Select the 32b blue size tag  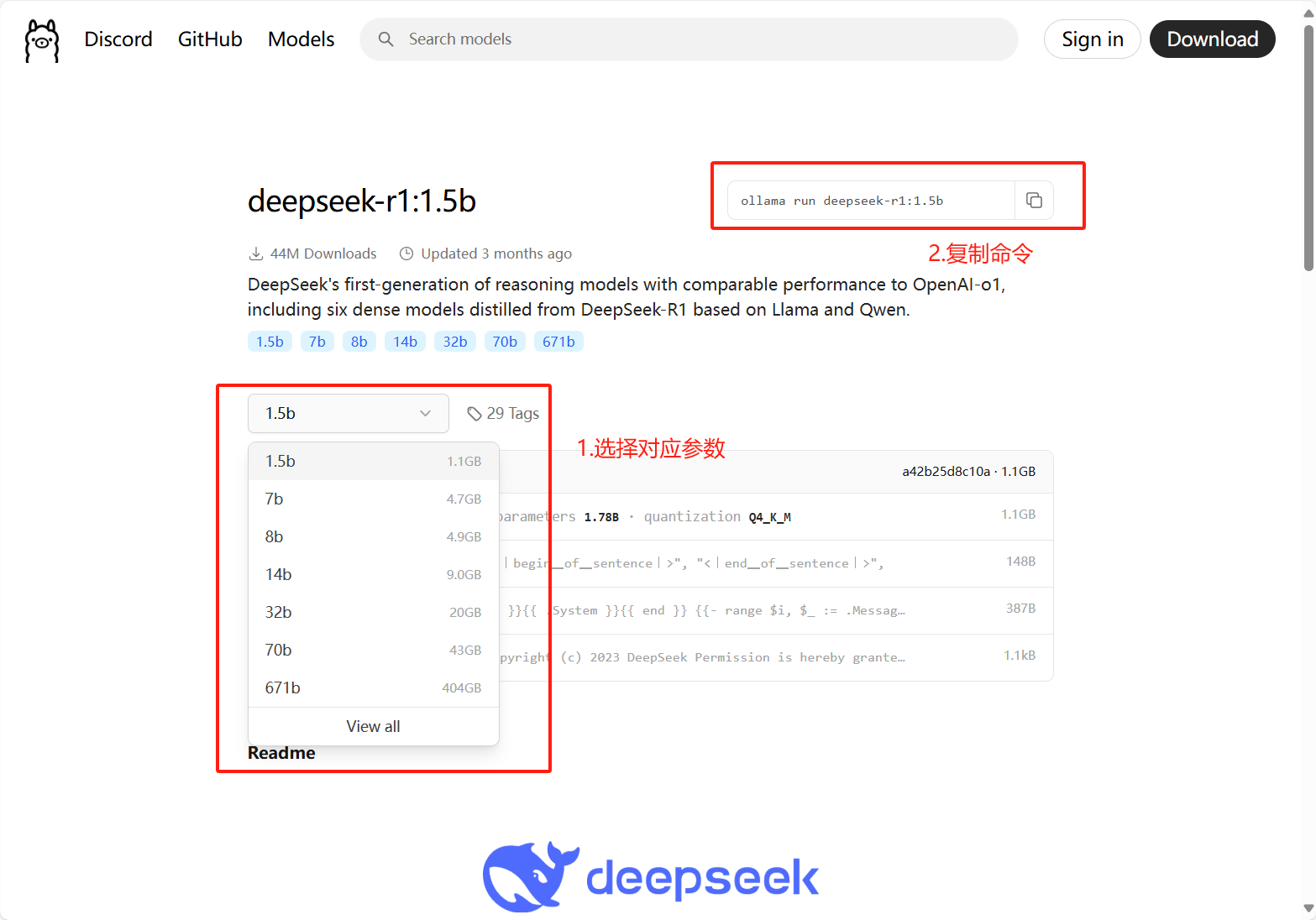point(455,342)
